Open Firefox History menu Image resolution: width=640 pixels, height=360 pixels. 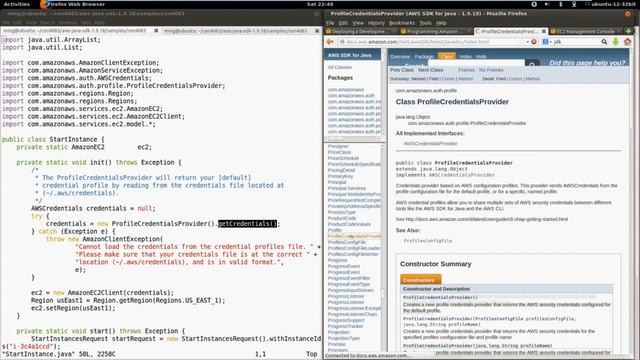pyautogui.click(x=376, y=23)
